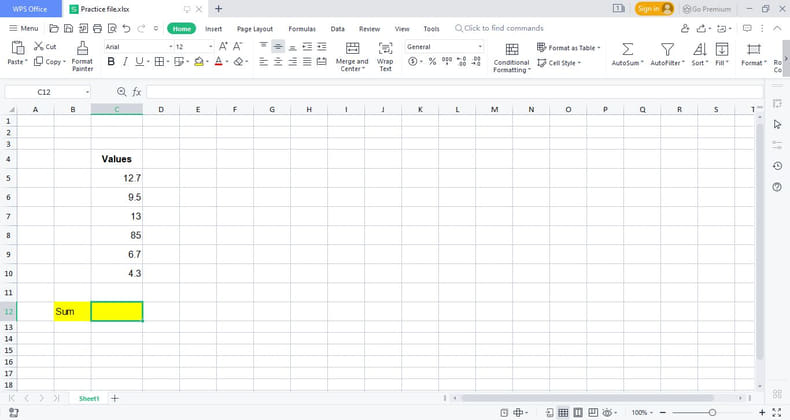Open the Insert ribbon tab

(214, 29)
